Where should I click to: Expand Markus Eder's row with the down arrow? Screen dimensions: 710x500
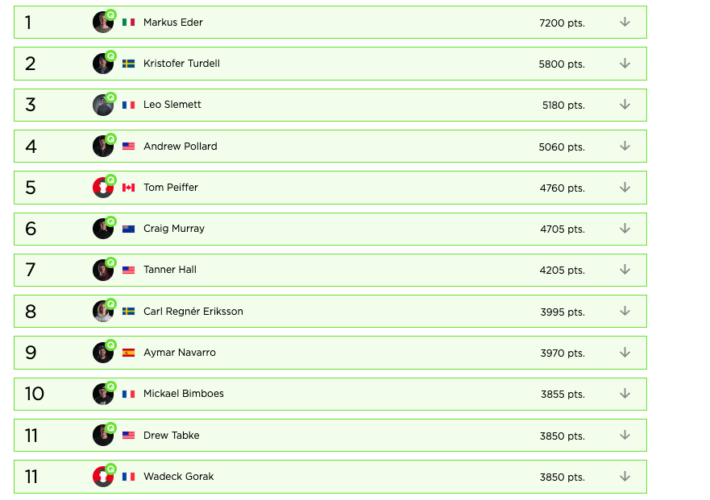(x=625, y=22)
